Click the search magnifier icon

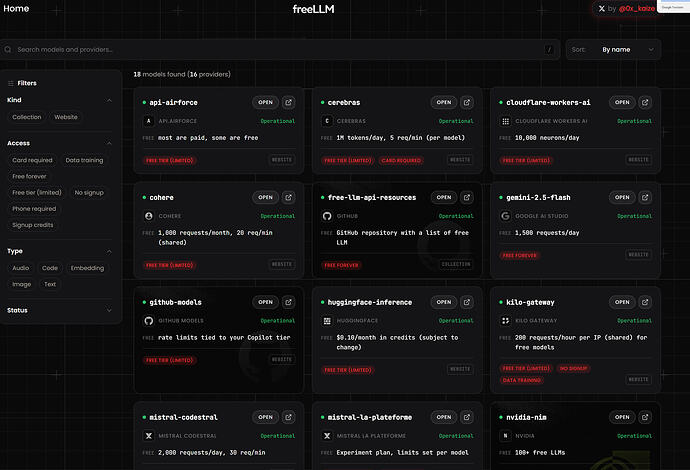(x=8, y=49)
